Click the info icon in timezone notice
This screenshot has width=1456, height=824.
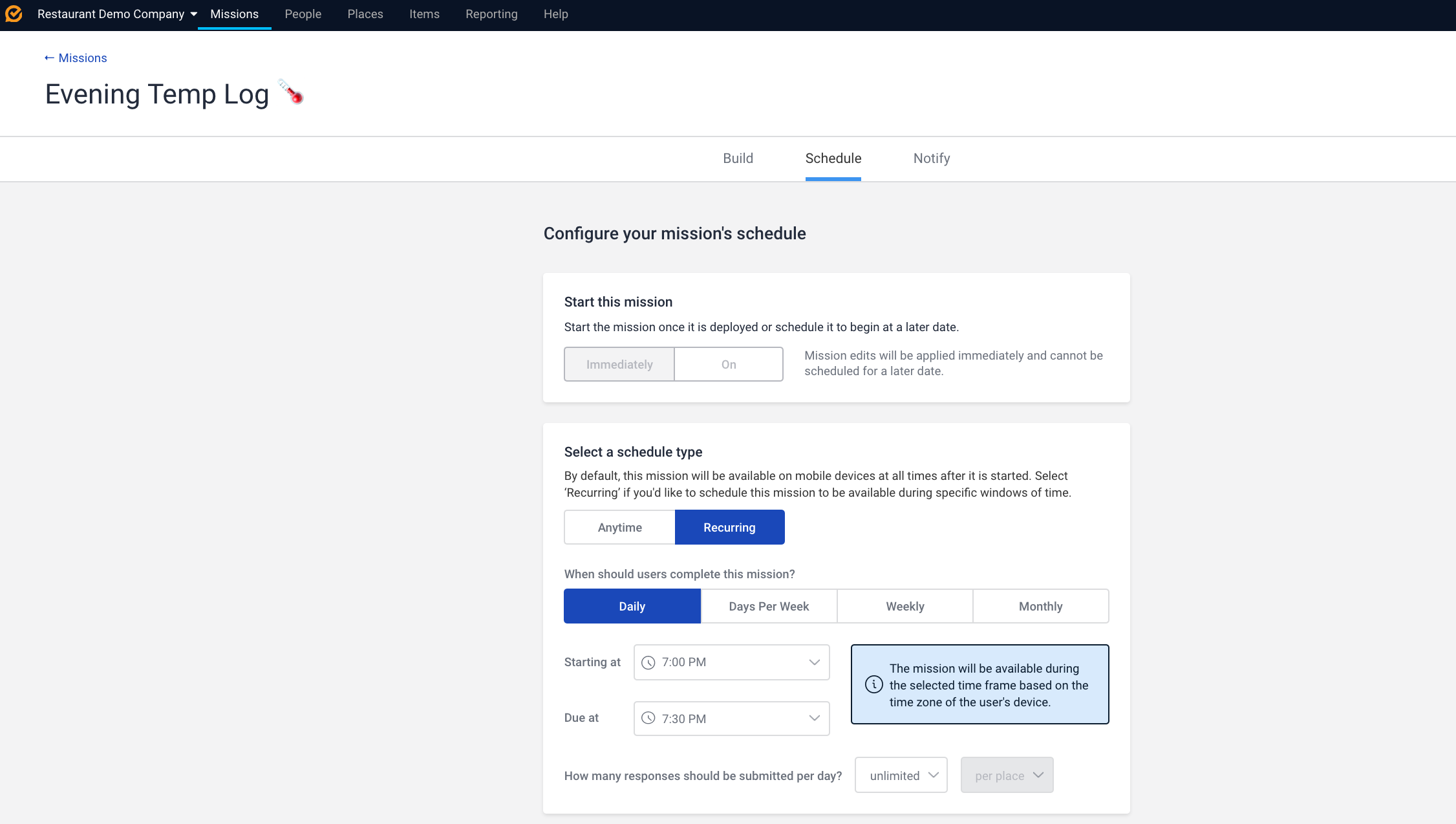pyautogui.click(x=873, y=684)
